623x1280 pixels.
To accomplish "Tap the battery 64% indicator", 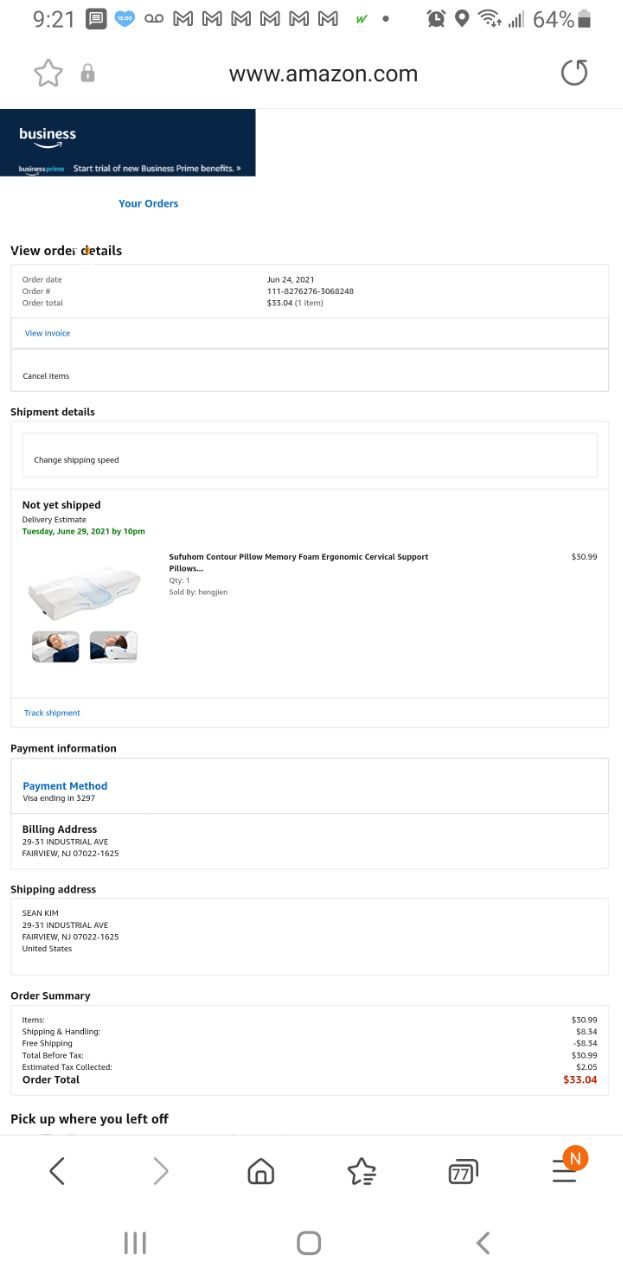I will coord(563,19).
